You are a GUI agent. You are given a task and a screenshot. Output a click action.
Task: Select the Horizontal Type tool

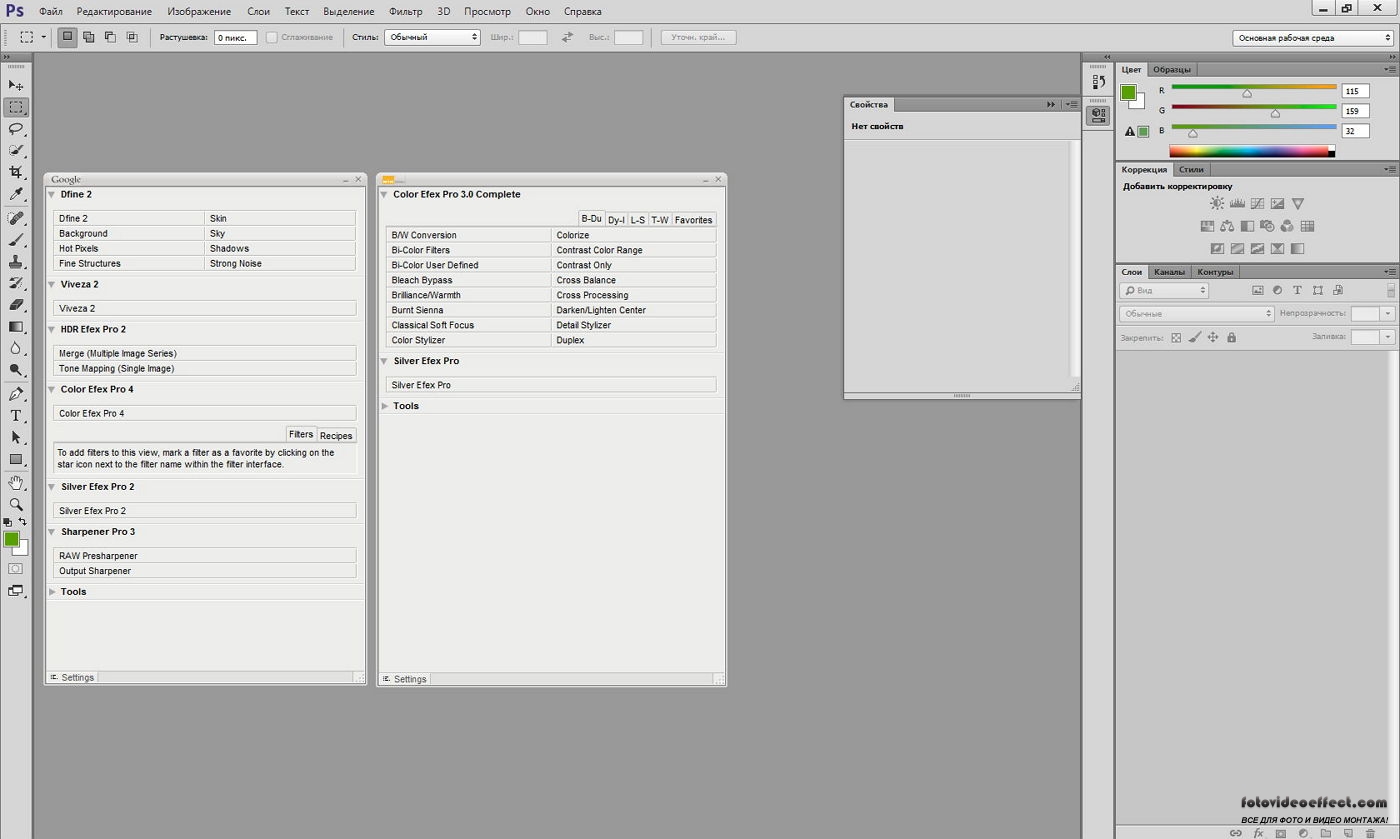pos(16,416)
